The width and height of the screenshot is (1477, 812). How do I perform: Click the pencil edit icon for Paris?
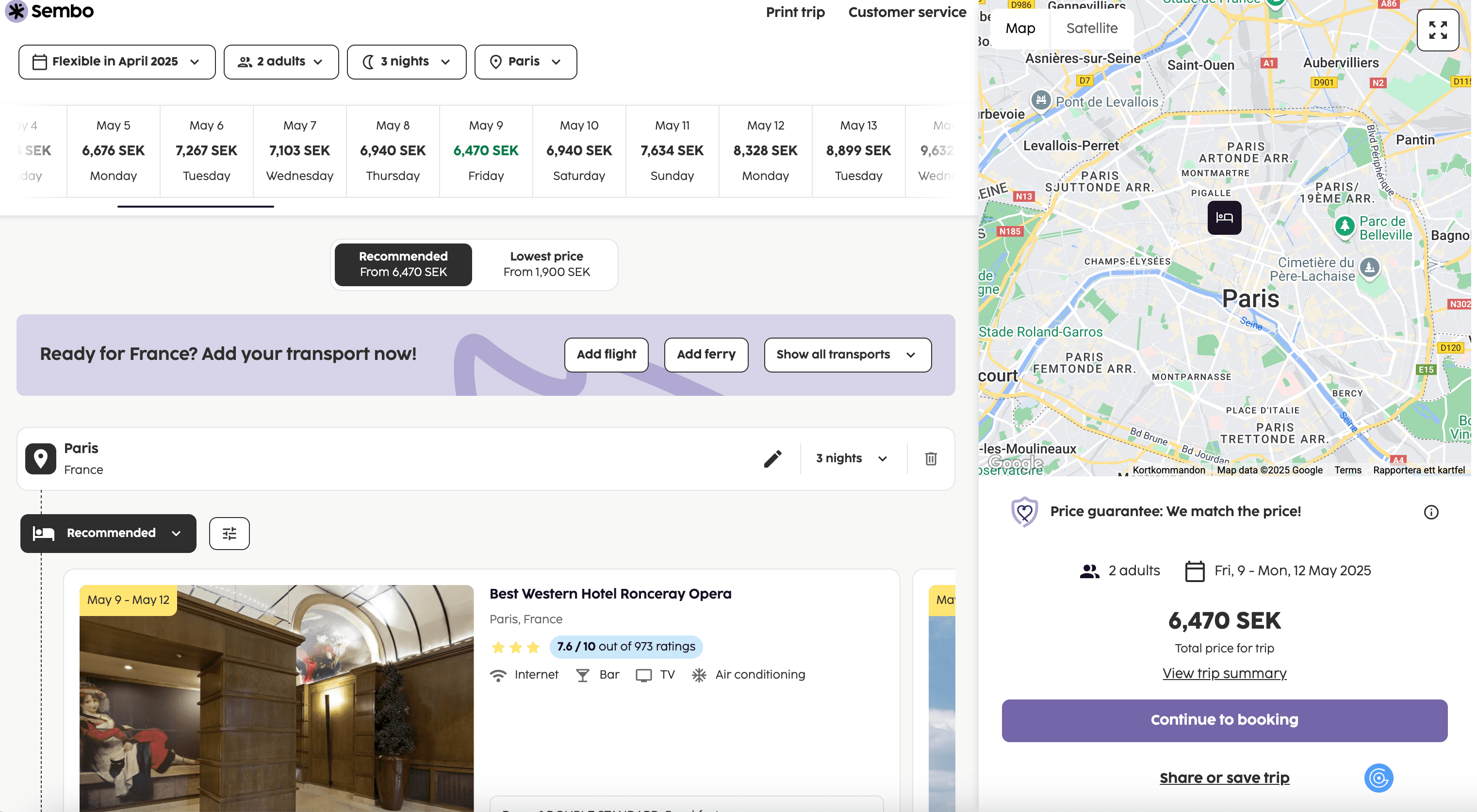[772, 458]
